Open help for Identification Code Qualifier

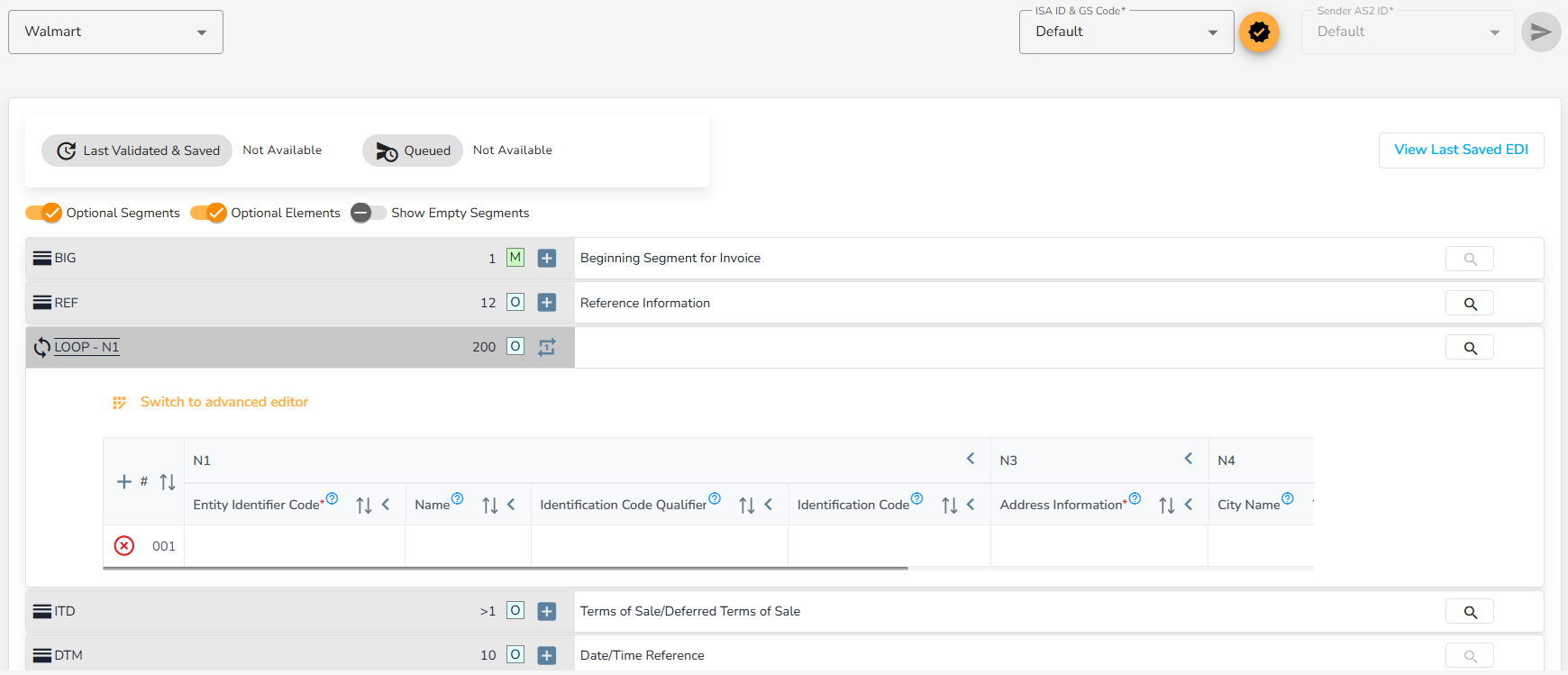coord(715,498)
